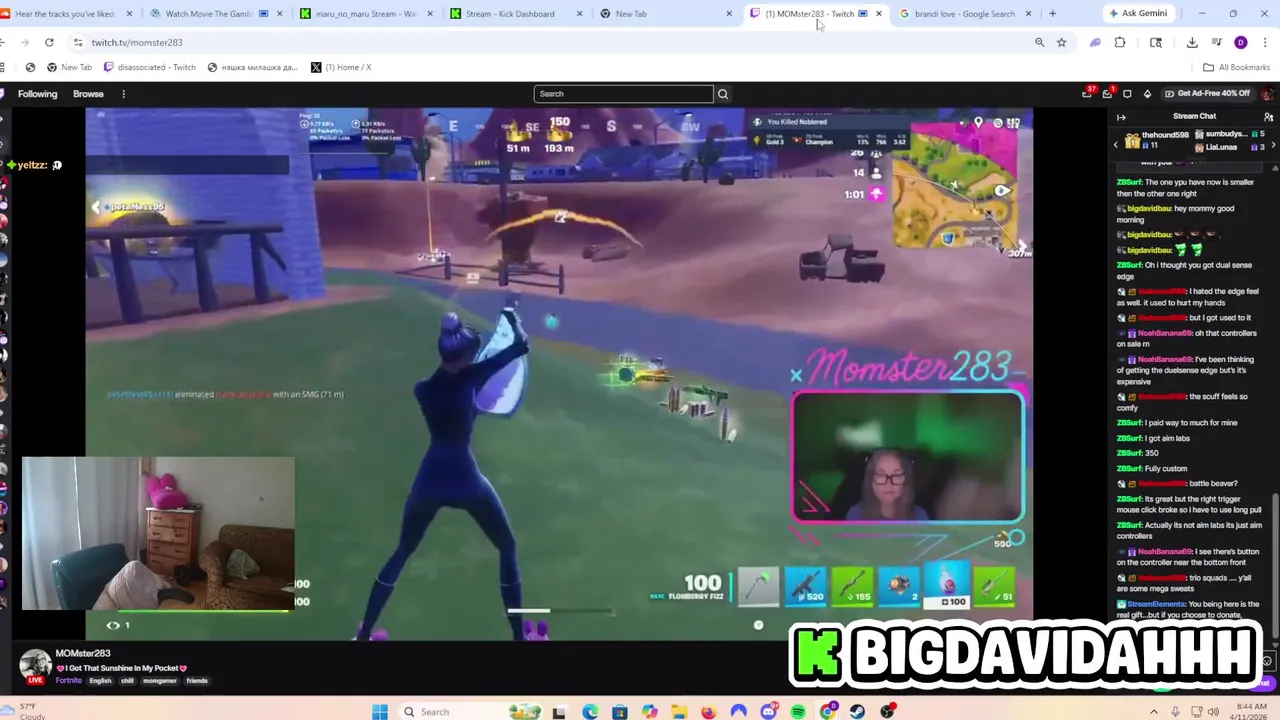View site information icon in address bar

click(x=78, y=42)
